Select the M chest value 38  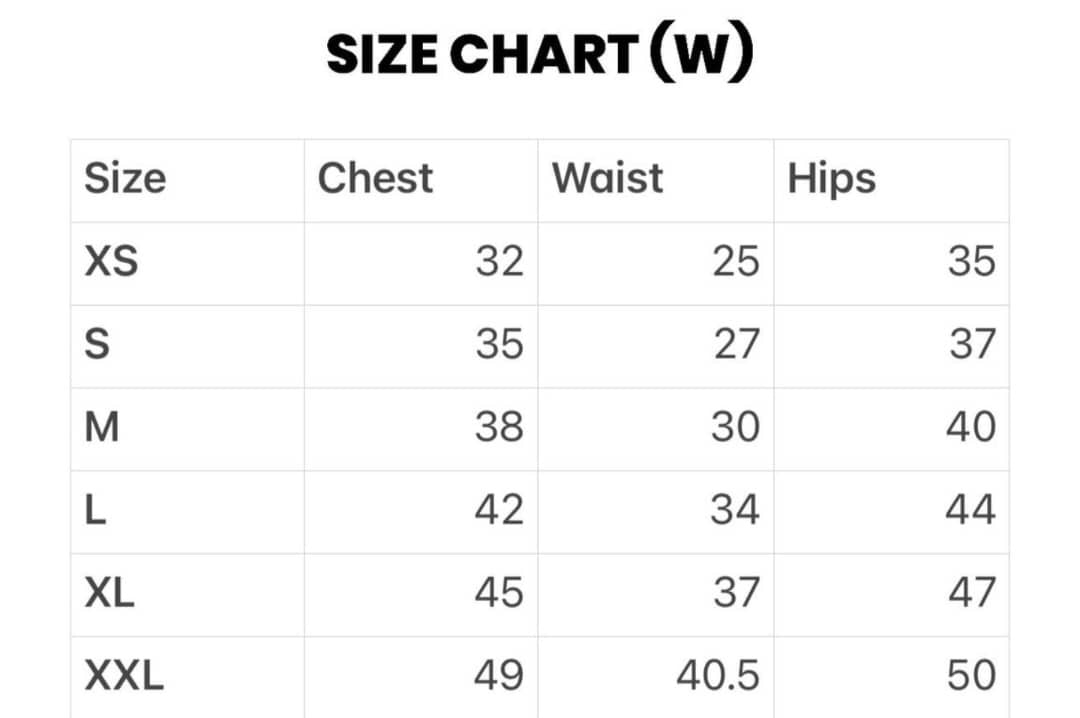(499, 428)
